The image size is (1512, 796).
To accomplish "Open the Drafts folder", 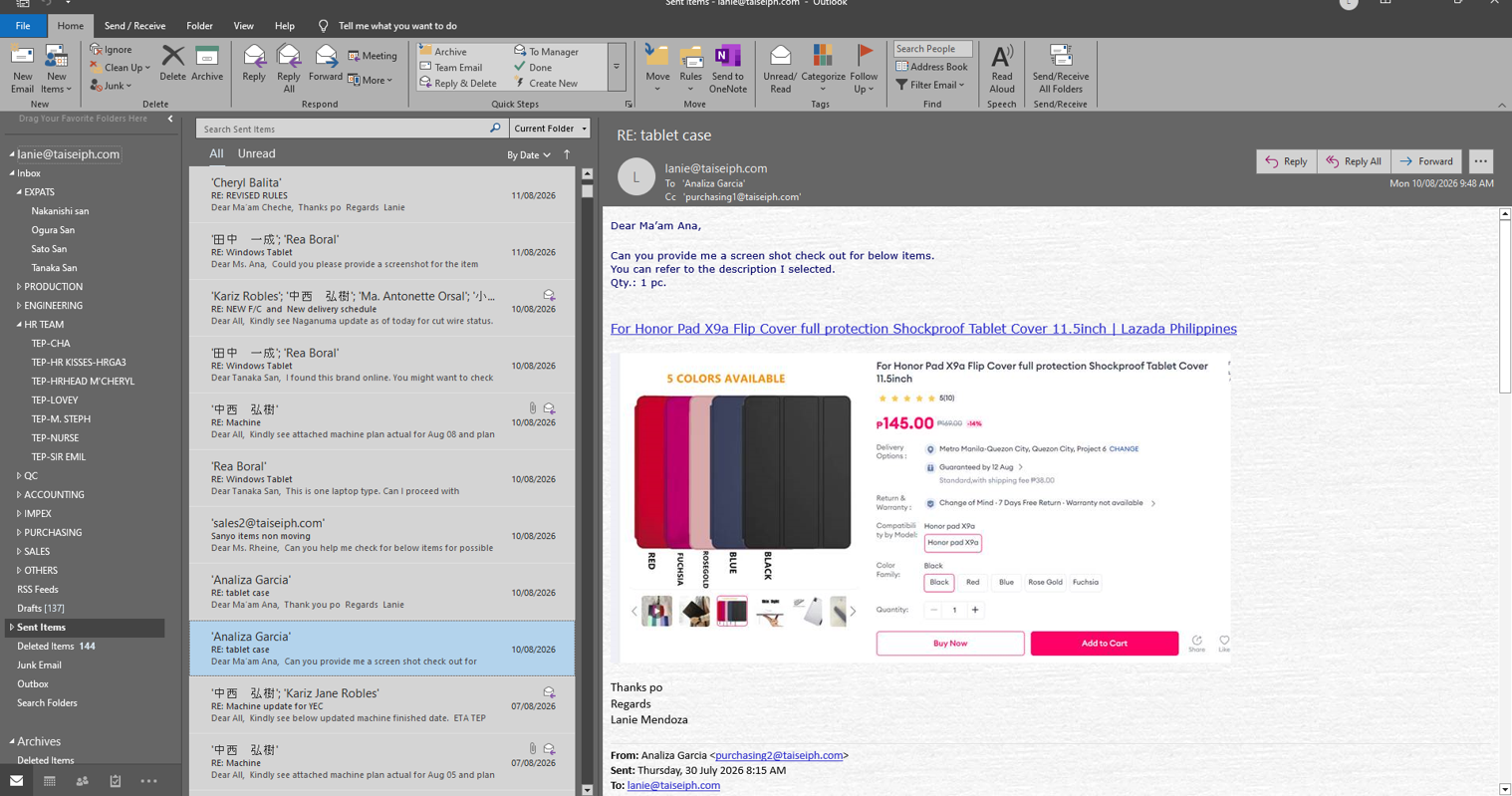I will pos(41,609).
